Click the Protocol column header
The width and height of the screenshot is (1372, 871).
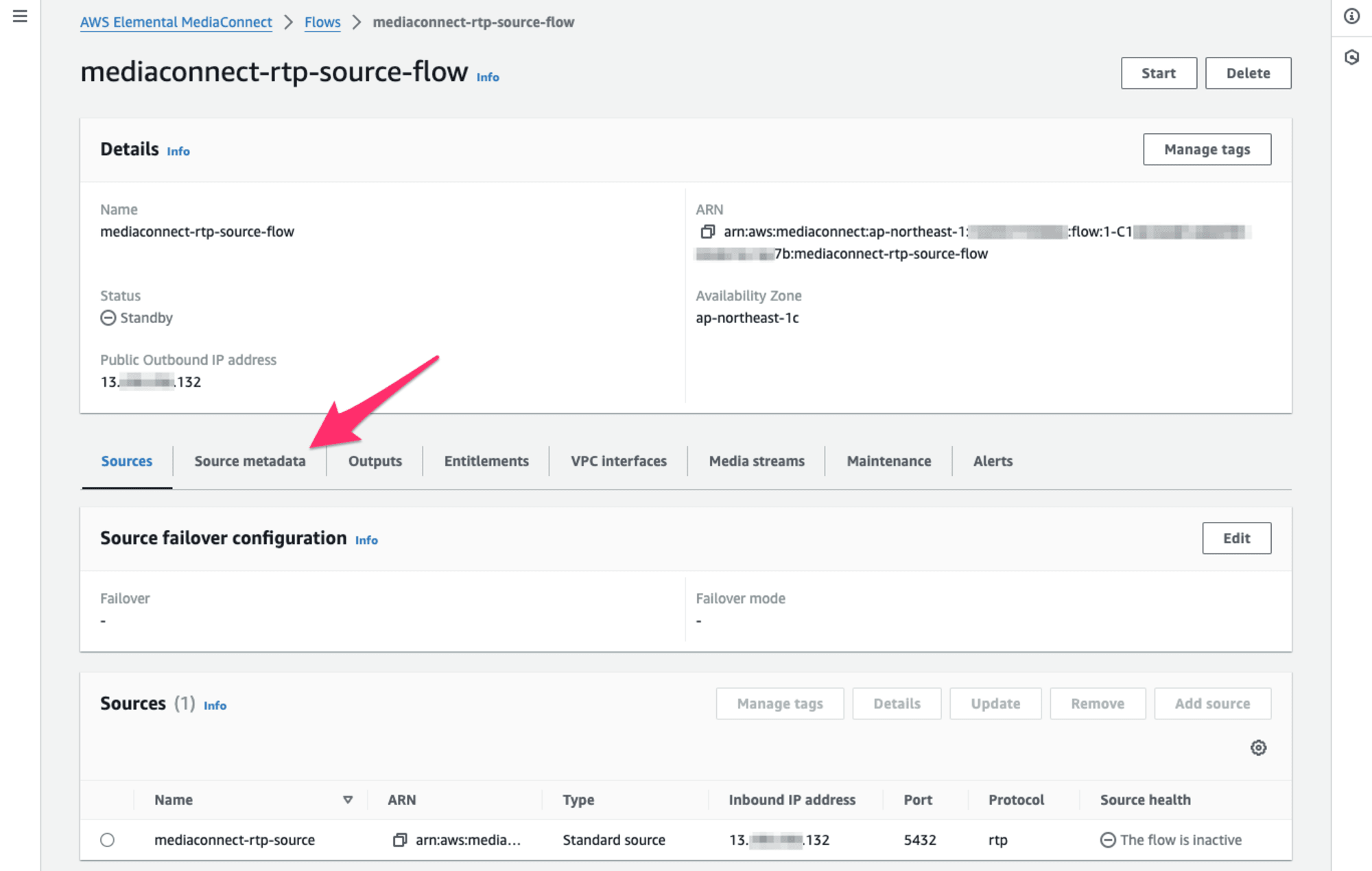1016,800
